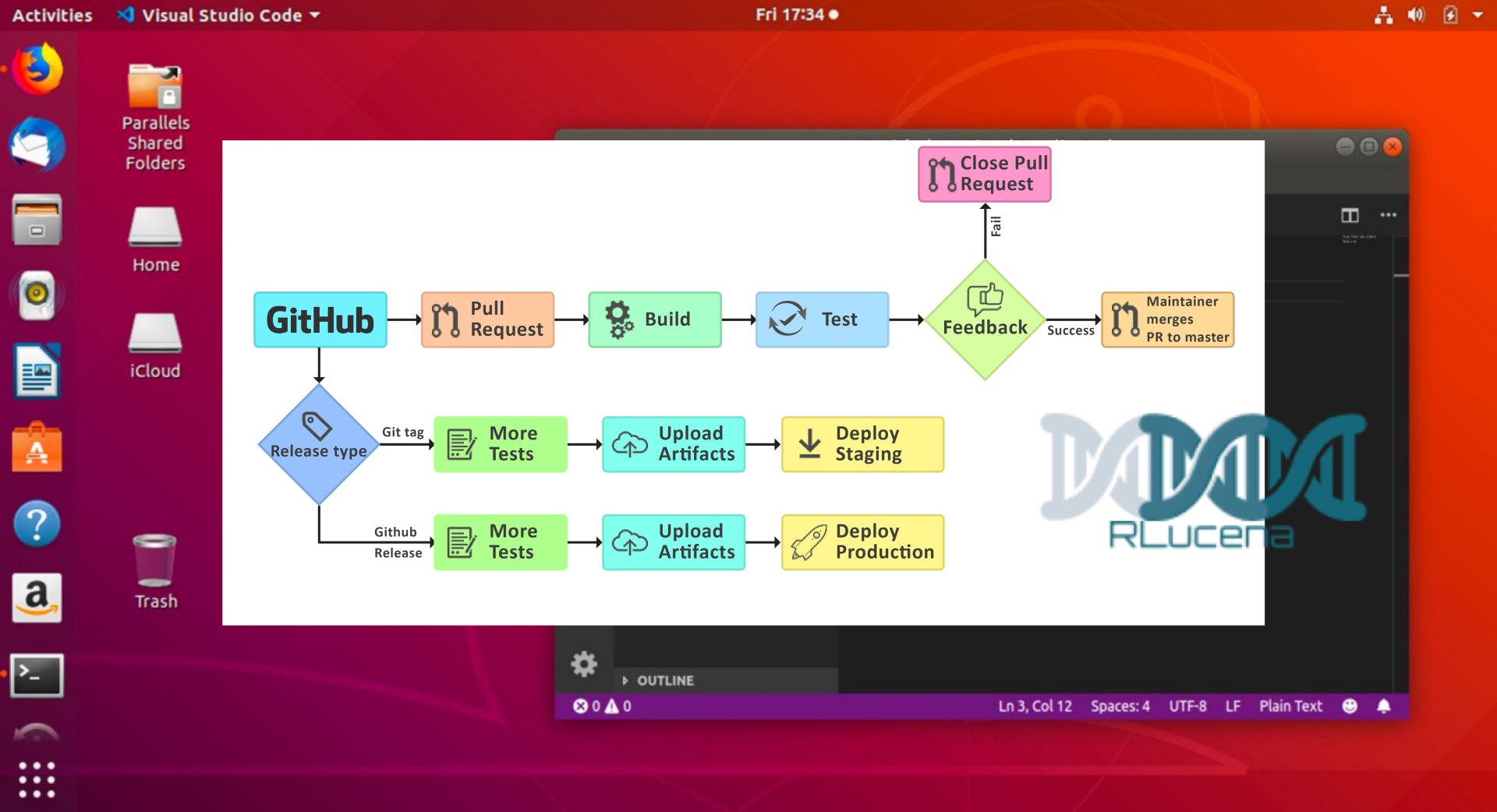Click the battery icon in the top bar

[1450, 15]
